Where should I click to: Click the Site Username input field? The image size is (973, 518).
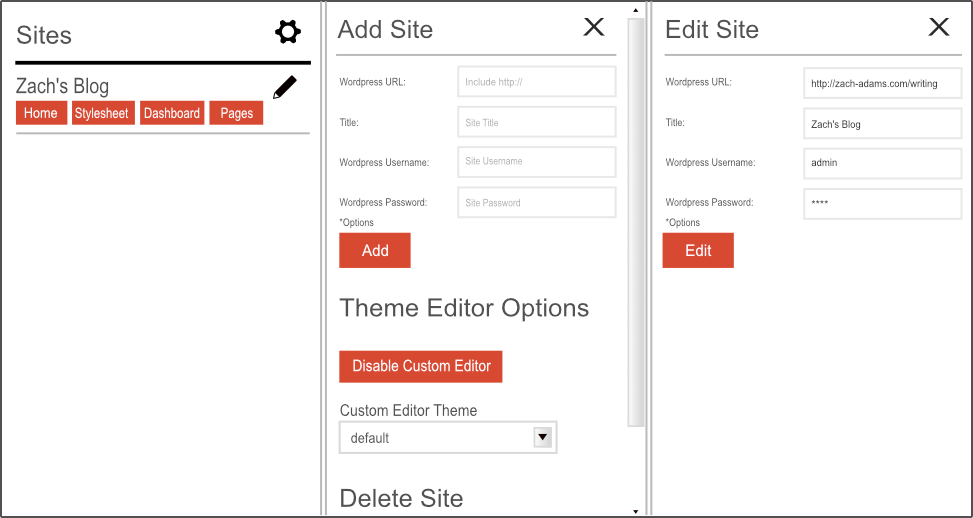[x=537, y=161]
